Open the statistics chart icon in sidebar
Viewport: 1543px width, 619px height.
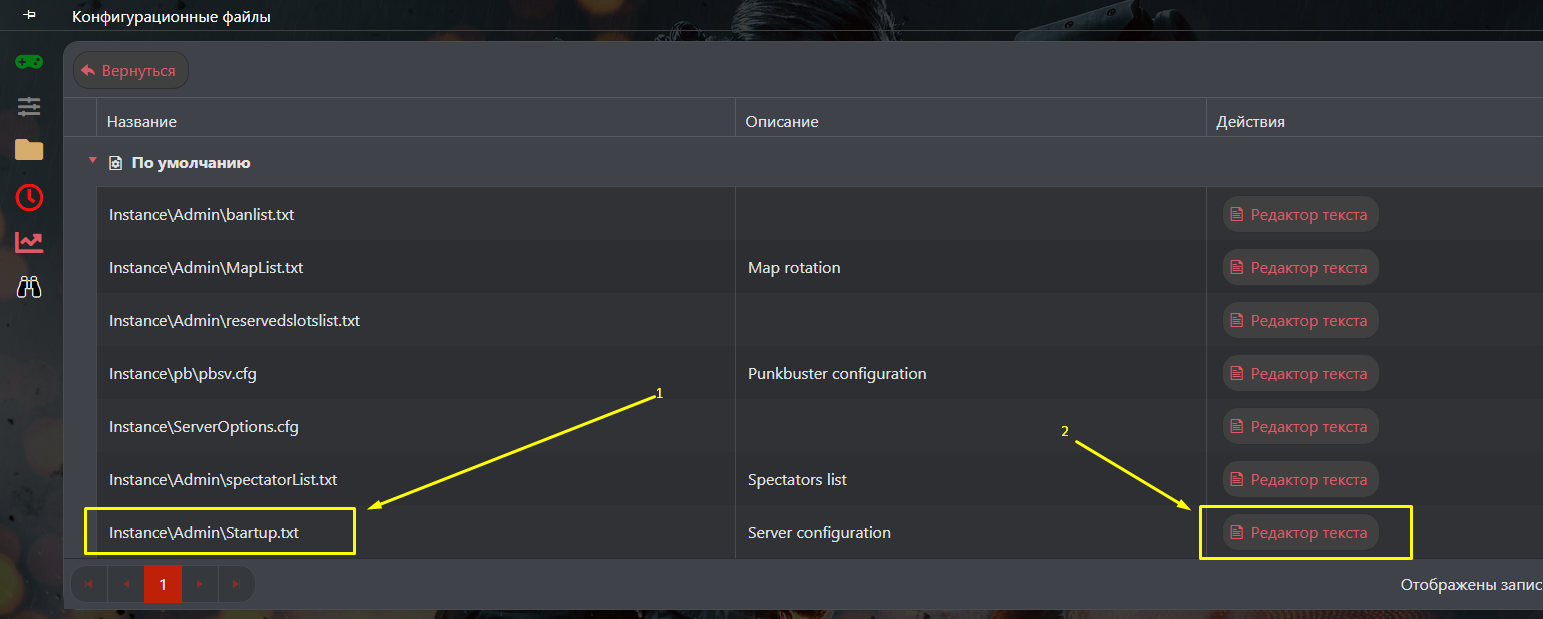tap(29, 242)
